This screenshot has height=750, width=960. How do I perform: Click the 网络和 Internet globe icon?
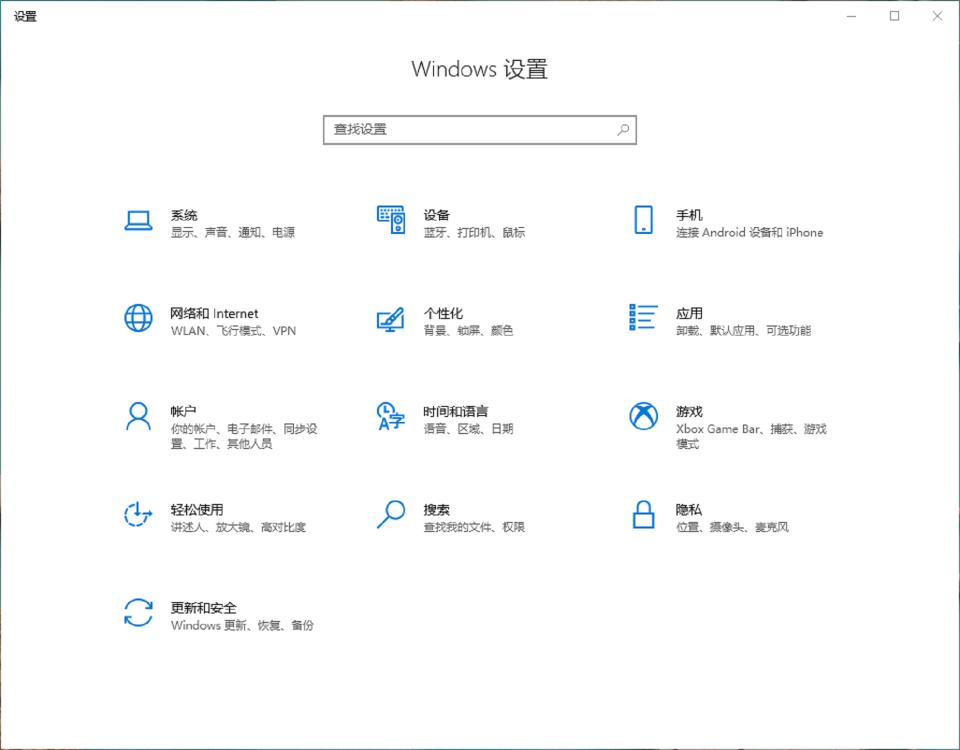138,318
